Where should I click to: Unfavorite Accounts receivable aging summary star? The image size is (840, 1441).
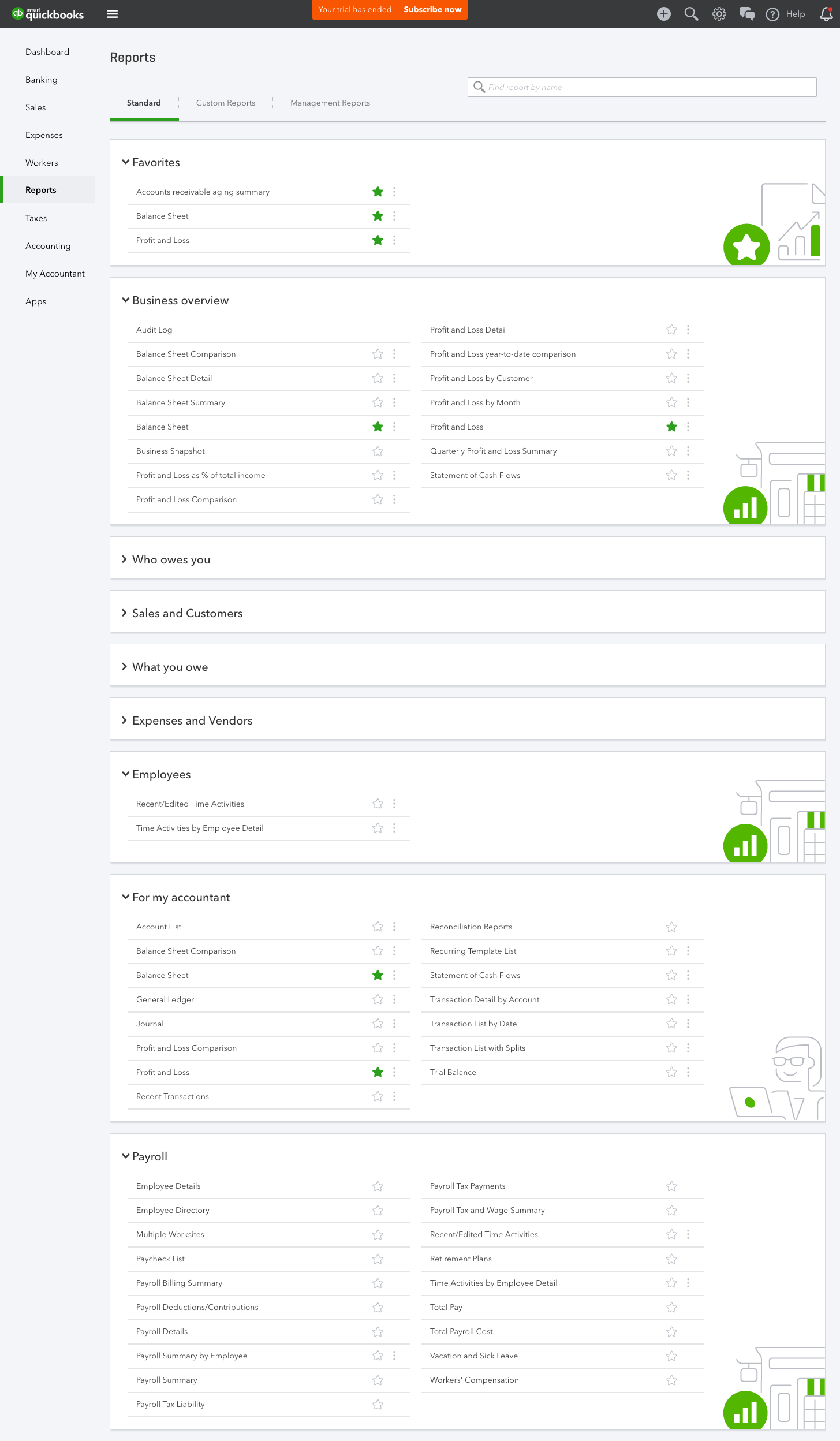(x=378, y=192)
